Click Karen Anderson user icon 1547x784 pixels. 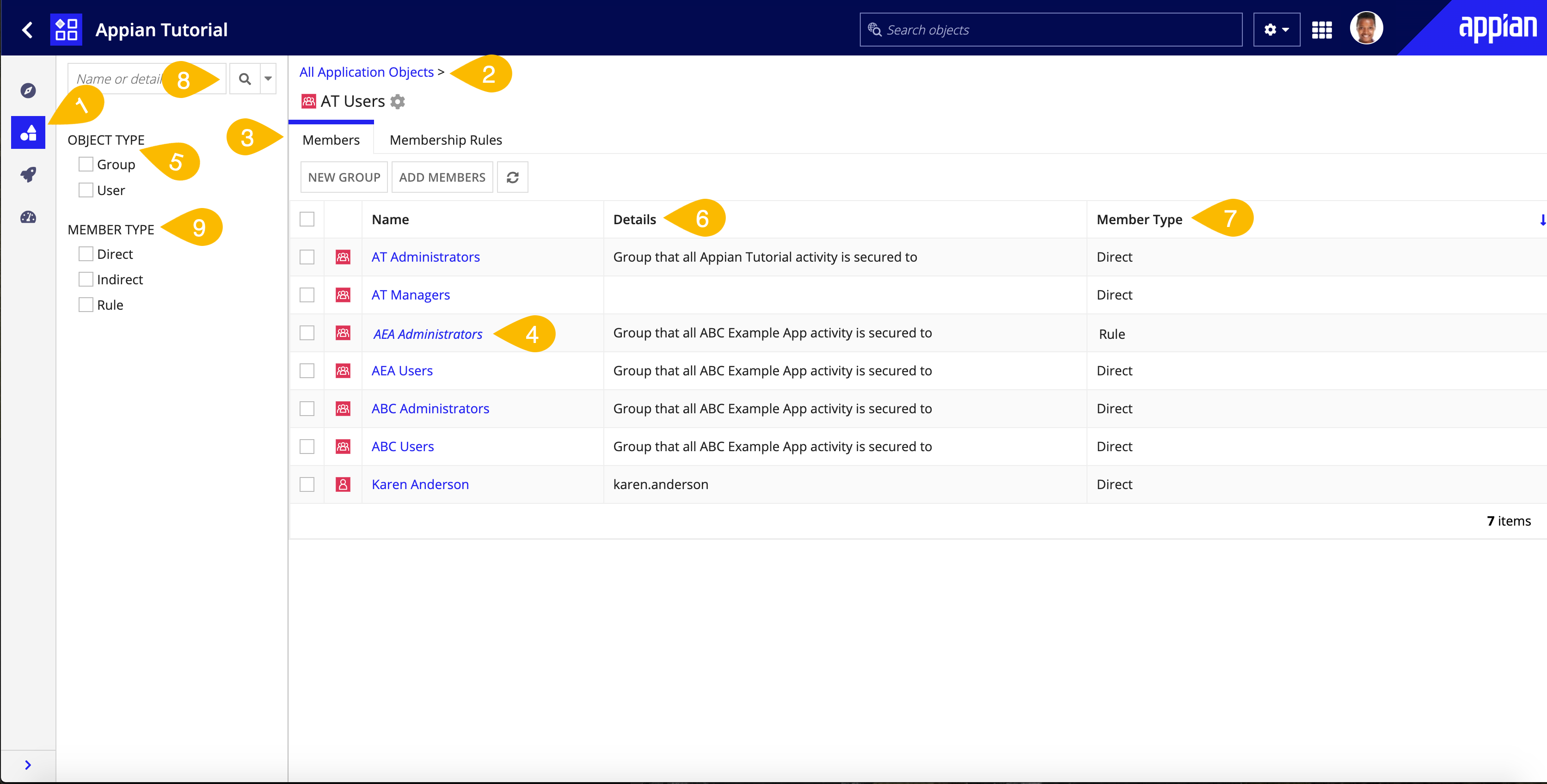343,484
